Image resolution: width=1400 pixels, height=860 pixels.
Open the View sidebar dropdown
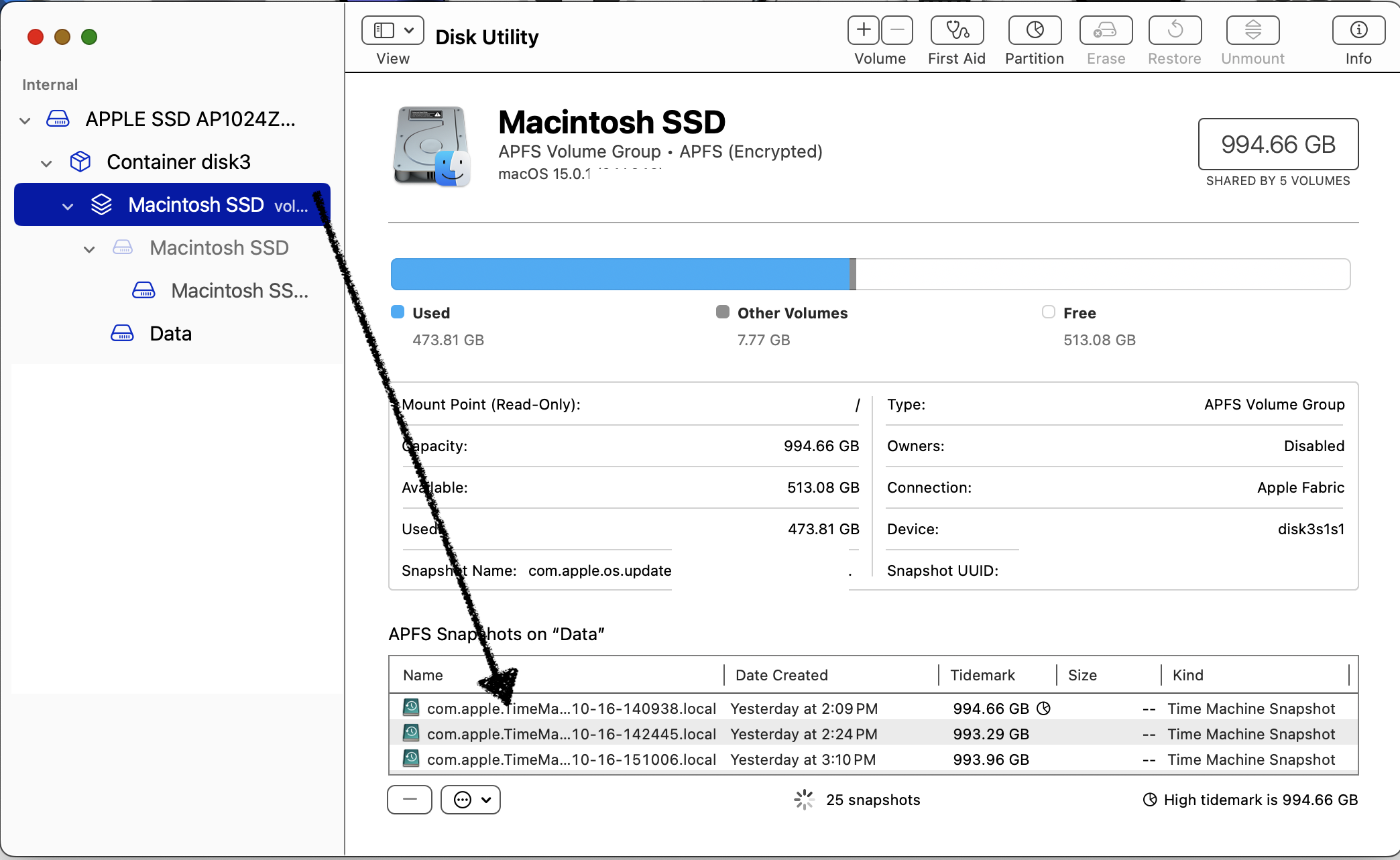point(393,31)
